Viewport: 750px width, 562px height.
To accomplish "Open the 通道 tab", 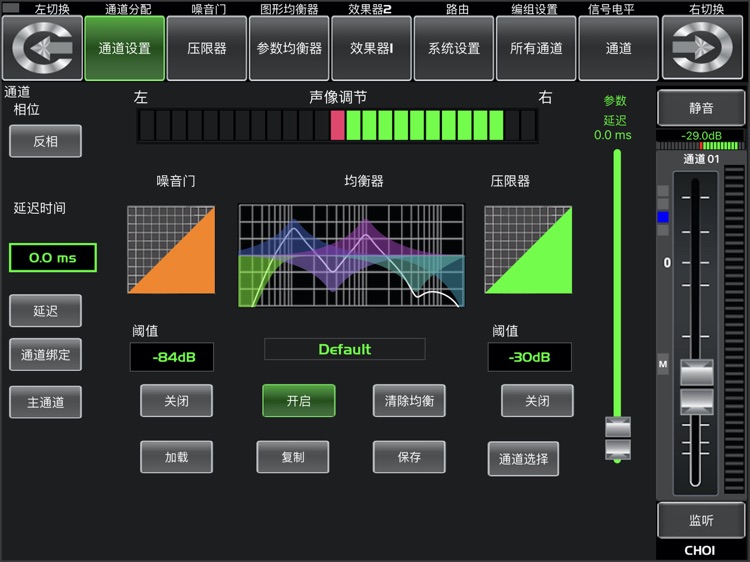I will pos(618,48).
